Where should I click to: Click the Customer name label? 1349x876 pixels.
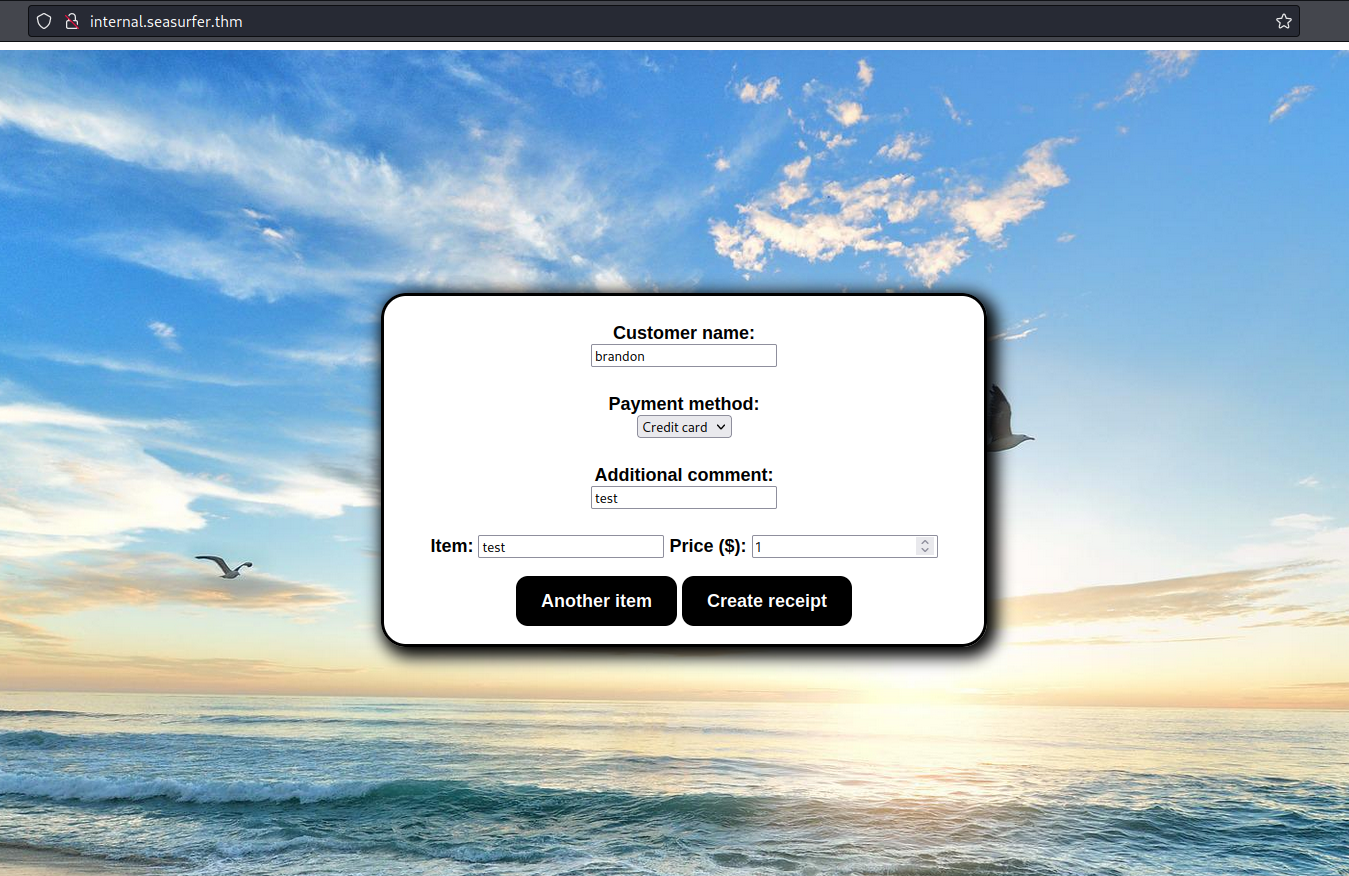[x=683, y=333]
